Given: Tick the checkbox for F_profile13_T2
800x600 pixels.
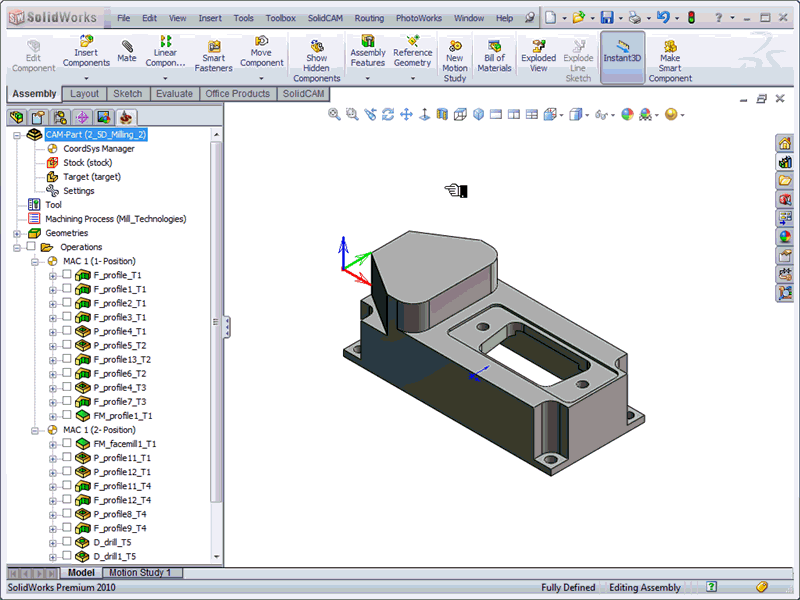Looking at the screenshot, I should tap(67, 359).
